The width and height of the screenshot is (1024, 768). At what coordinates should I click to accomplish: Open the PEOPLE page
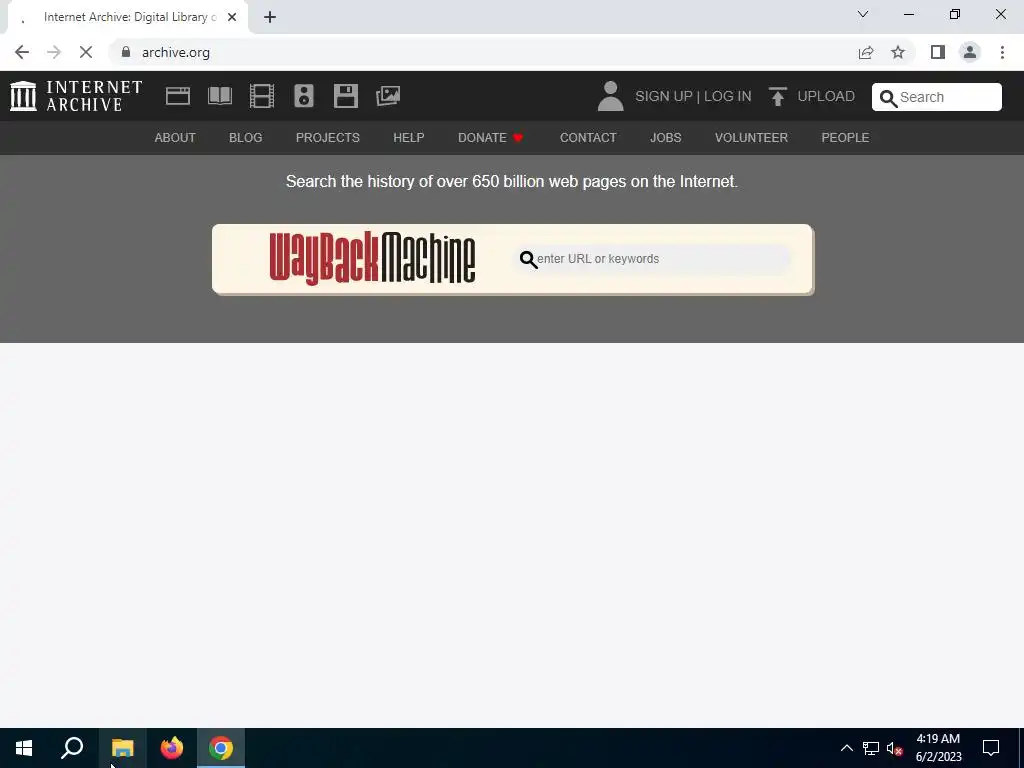coord(845,138)
